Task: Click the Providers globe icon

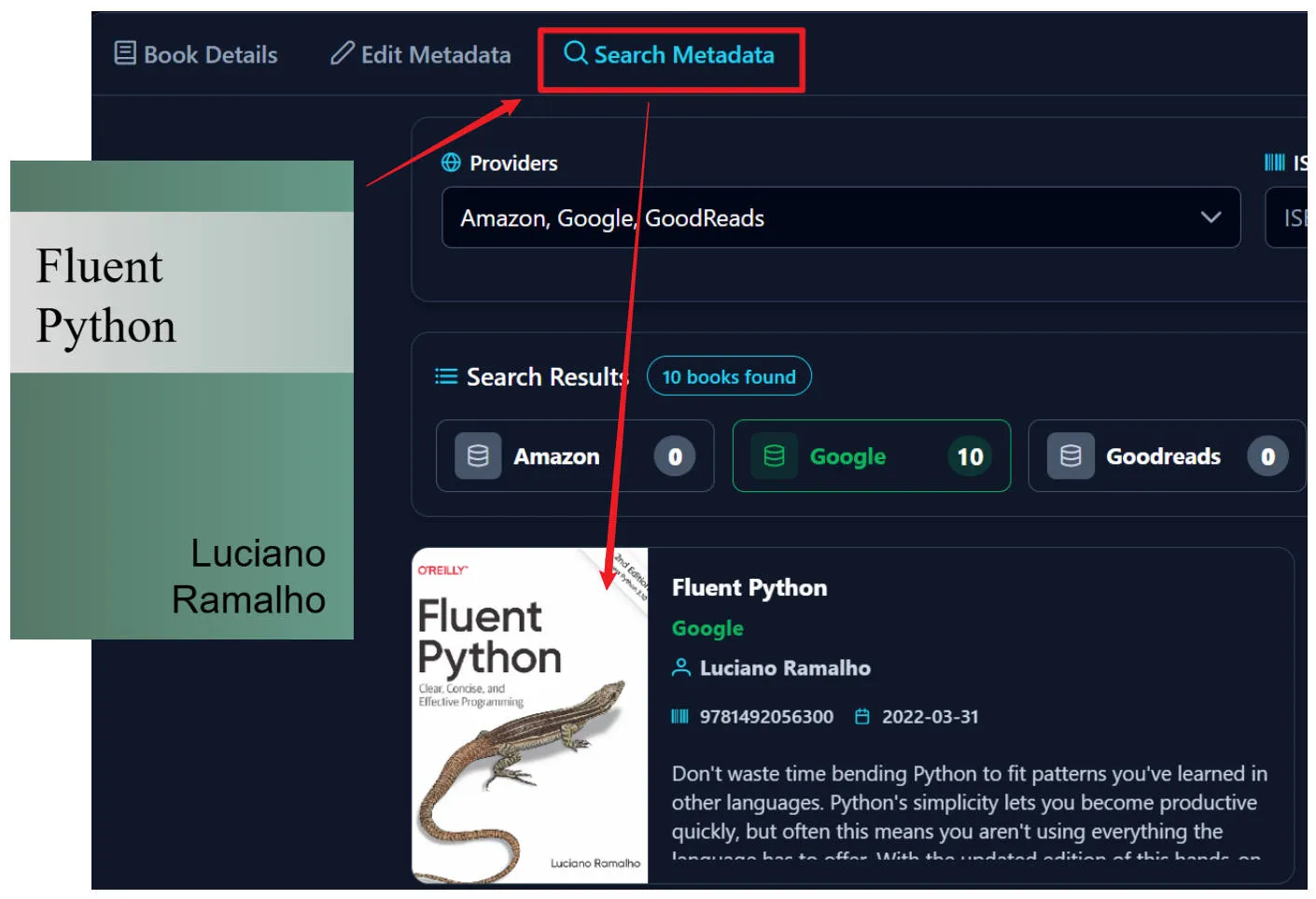Action: [x=451, y=162]
